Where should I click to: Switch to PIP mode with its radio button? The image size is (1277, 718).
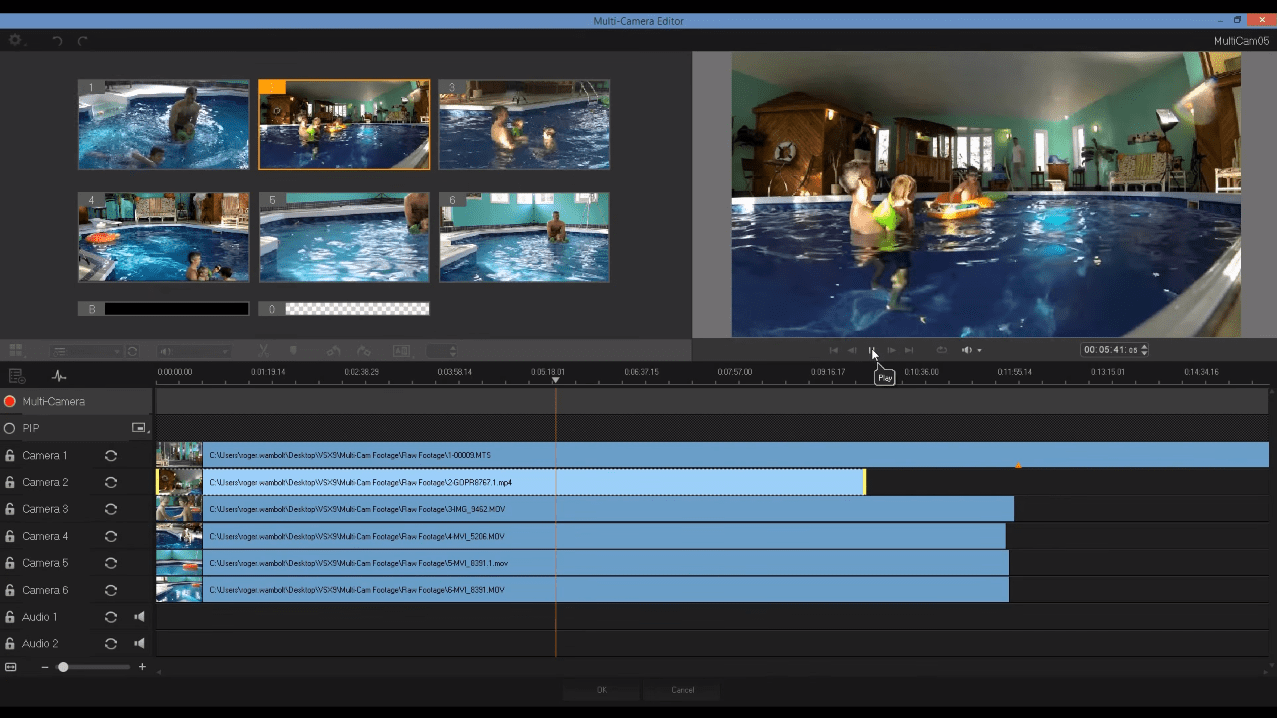click(8, 427)
